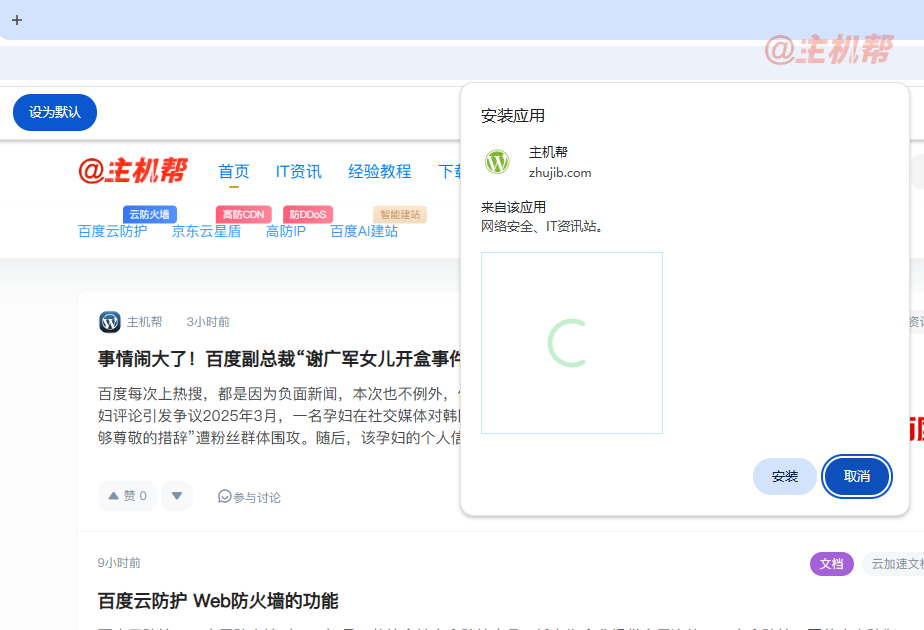
Task: Open the 百度云防护 link
Action: tap(113, 232)
